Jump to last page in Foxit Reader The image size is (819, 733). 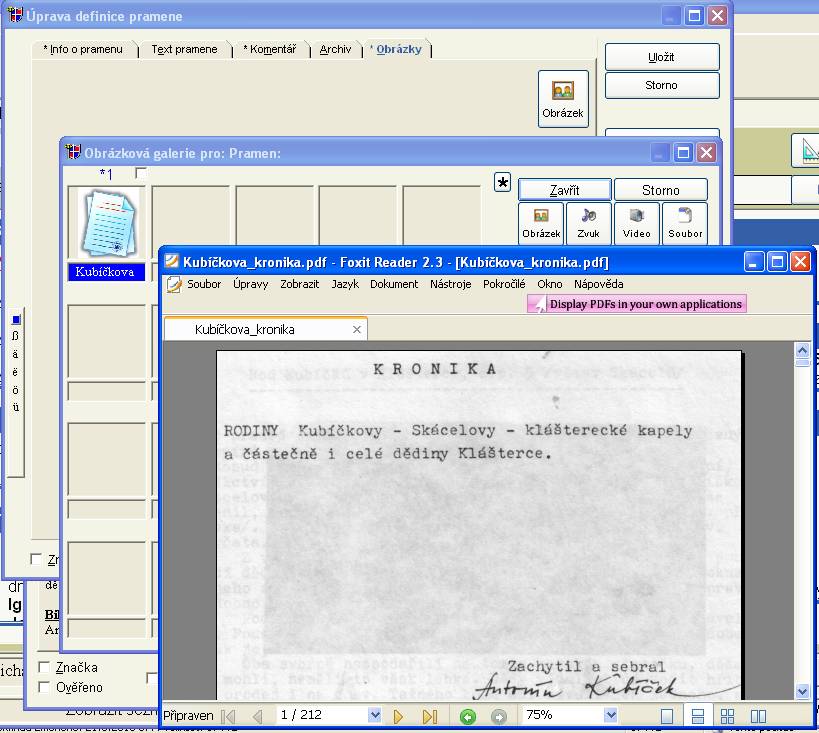pyautogui.click(x=429, y=716)
